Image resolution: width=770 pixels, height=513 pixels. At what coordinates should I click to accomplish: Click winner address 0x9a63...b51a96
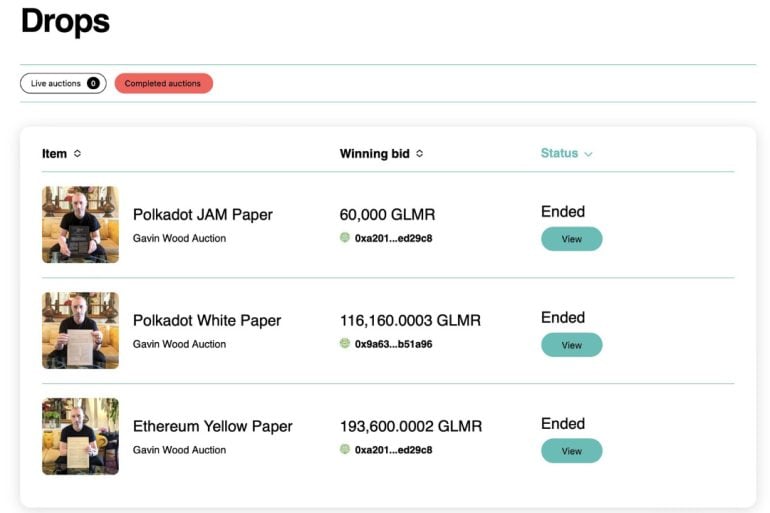point(393,344)
